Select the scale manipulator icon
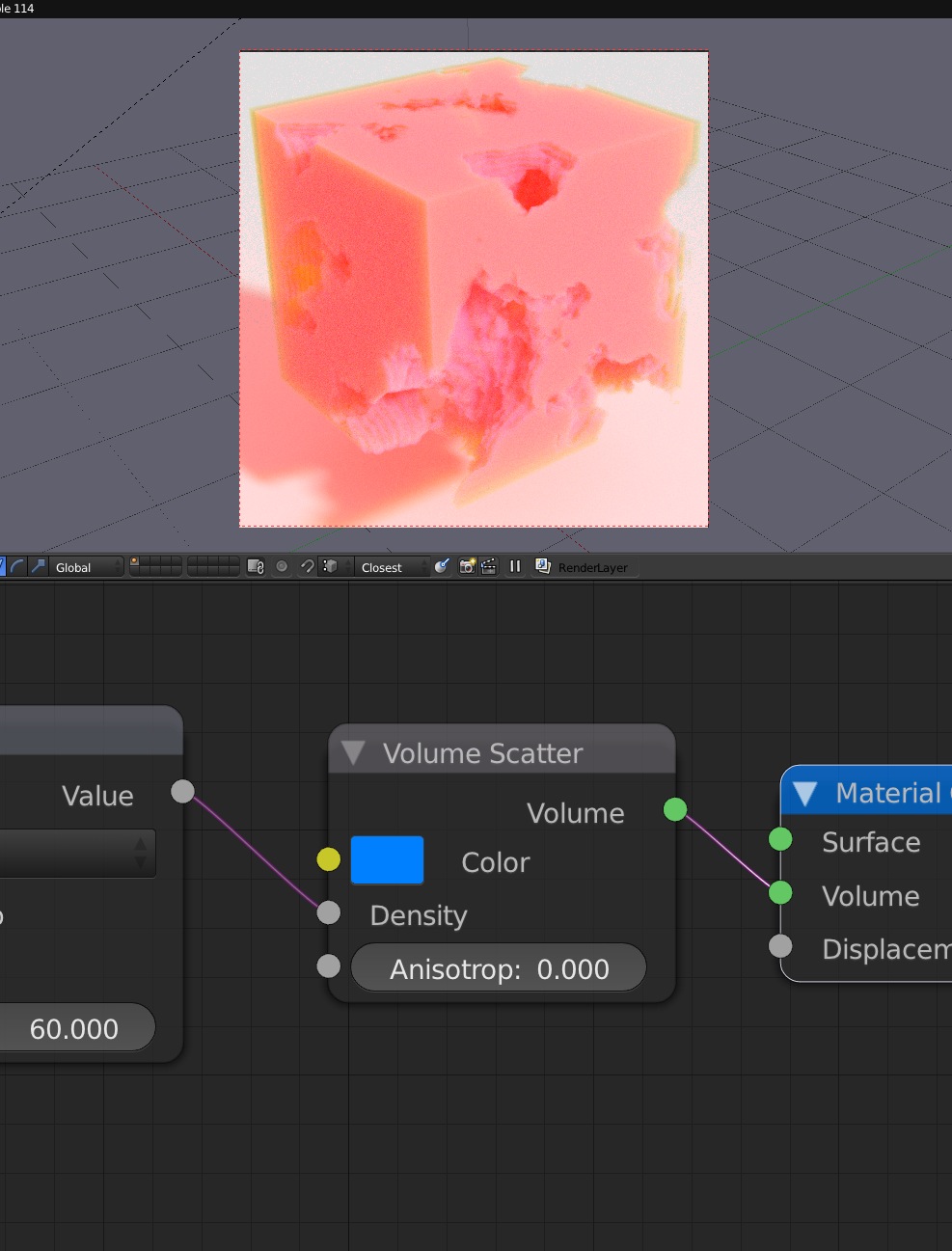Screen dimensions: 952x1251 coord(39,567)
